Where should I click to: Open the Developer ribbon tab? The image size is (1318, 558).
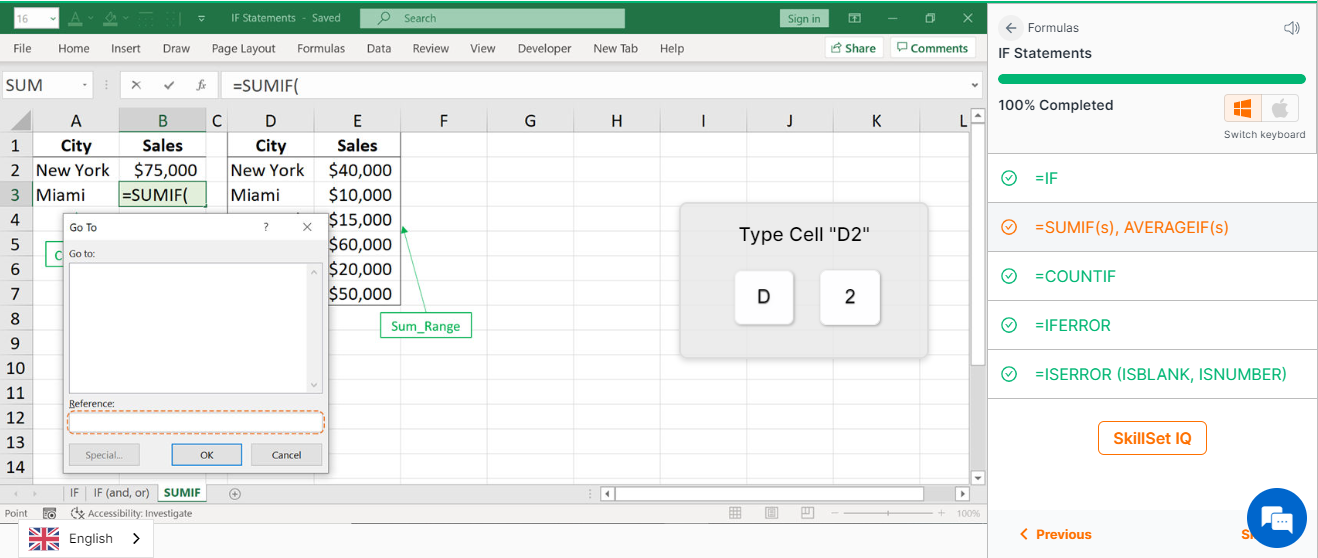(x=545, y=48)
